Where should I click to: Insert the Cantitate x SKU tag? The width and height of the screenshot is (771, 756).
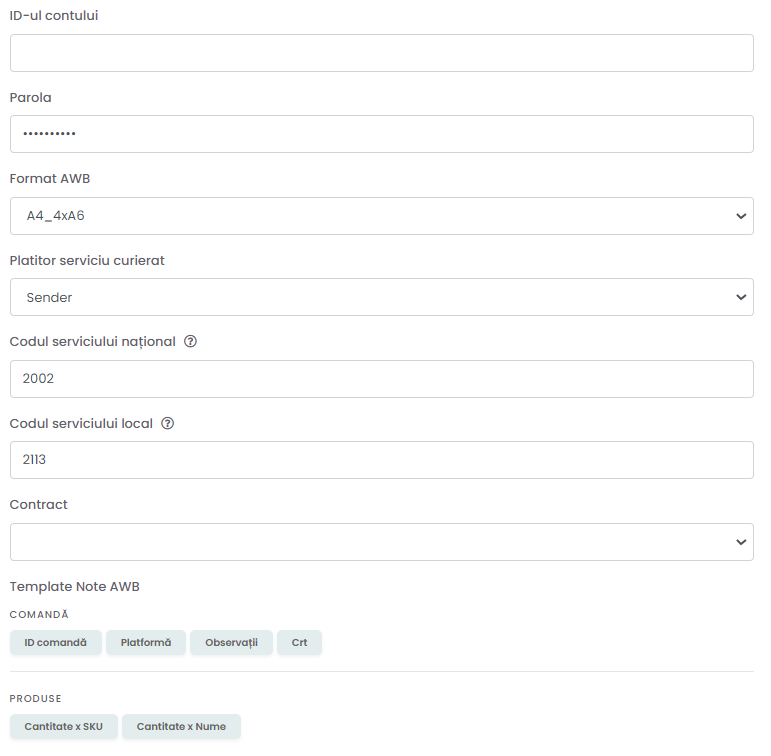coord(64,726)
